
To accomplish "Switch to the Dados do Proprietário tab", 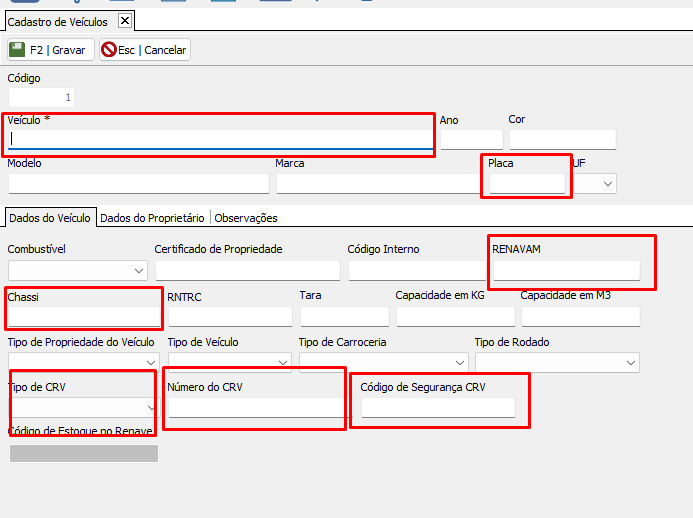I will (x=152, y=218).
